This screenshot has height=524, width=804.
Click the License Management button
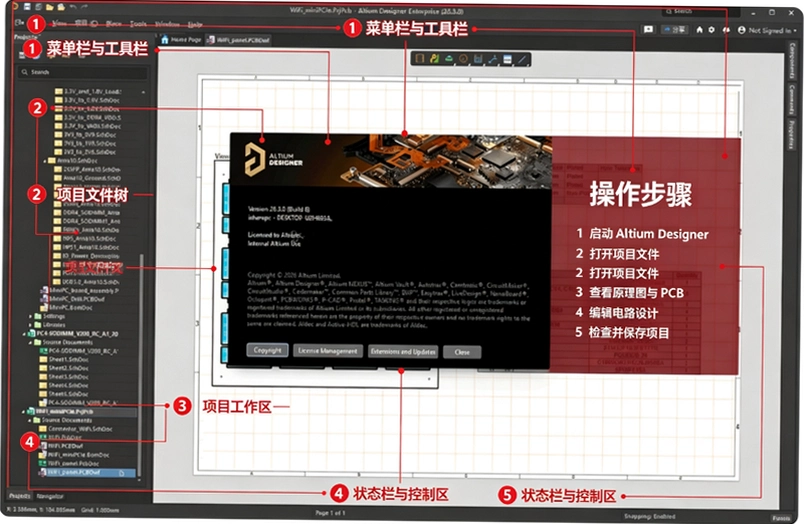point(328,351)
